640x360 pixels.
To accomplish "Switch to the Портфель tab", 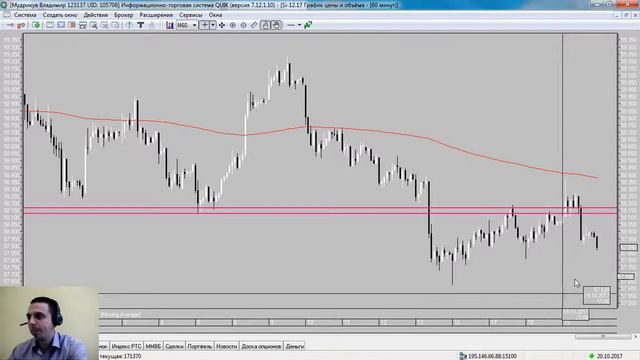I will click(x=200, y=346).
